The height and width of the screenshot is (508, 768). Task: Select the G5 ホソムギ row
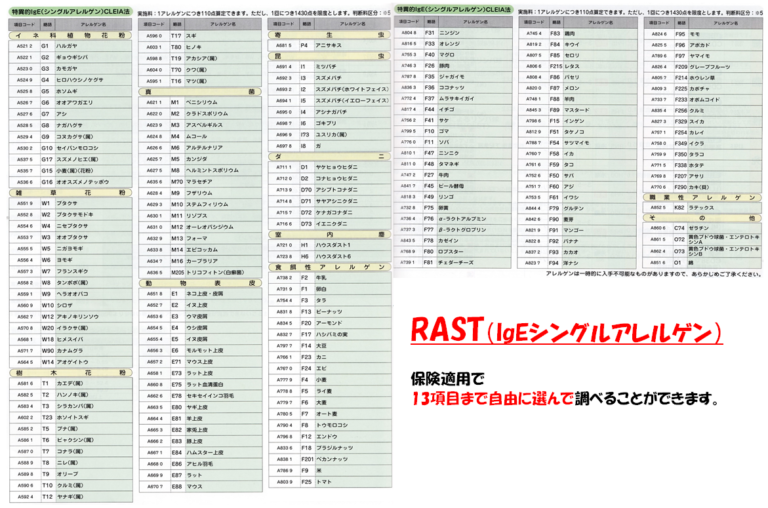[x=71, y=91]
